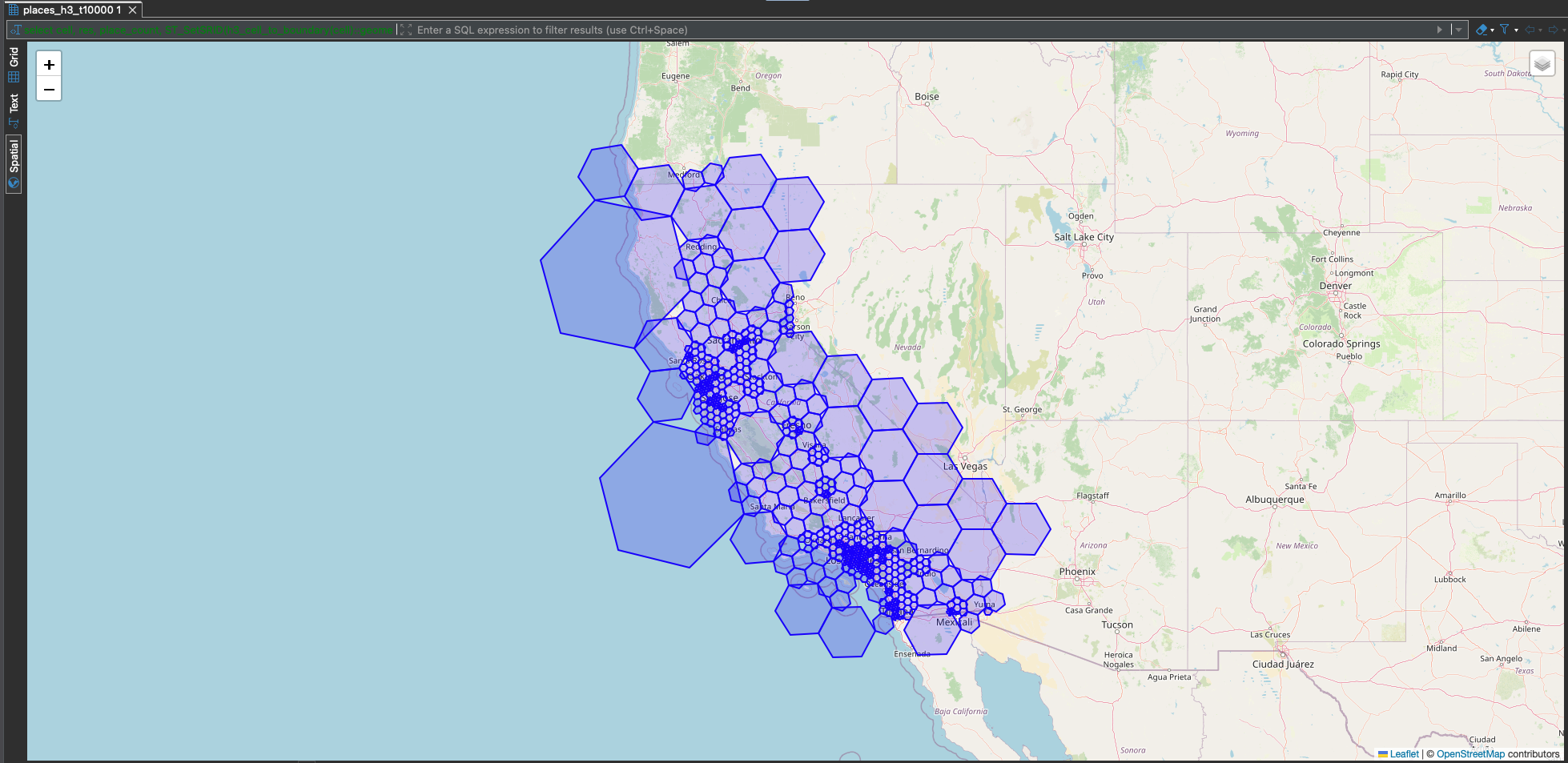Open the filter funnel icon
Viewport: 1568px width, 763px height.
coord(1504,30)
